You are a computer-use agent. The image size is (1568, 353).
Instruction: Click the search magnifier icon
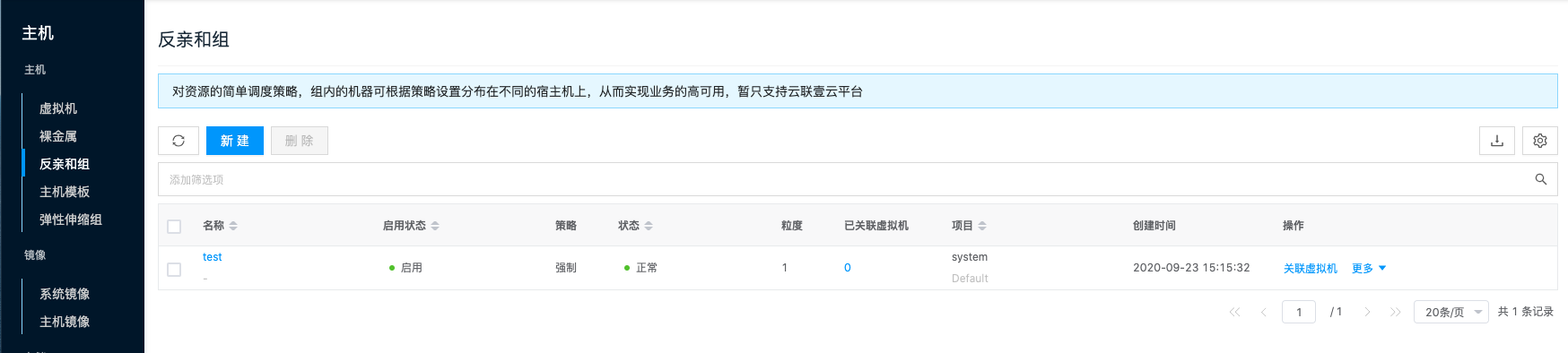(1541, 179)
